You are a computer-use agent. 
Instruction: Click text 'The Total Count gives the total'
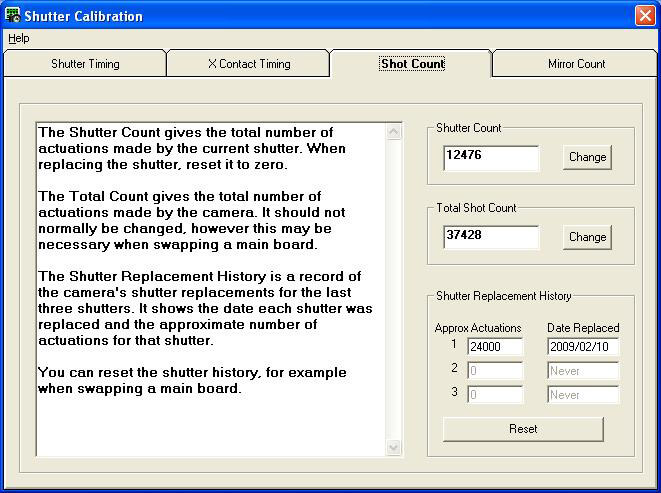[x=144, y=197]
